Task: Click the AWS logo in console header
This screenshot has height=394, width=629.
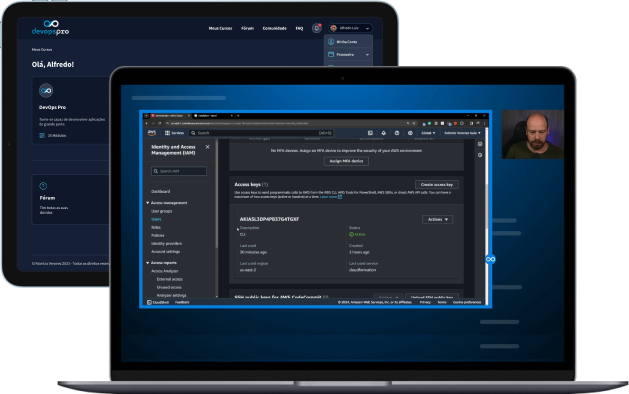Action: [152, 133]
